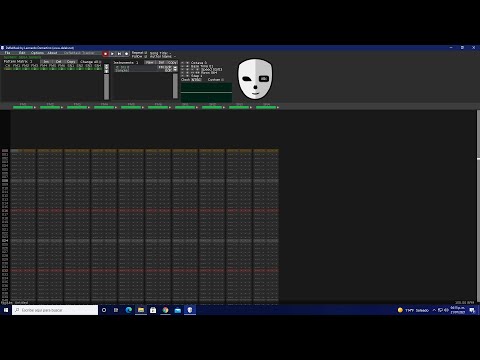Viewport: 480px width, 360px height.
Task: Expand effect columns for last channel
Action: [278, 107]
